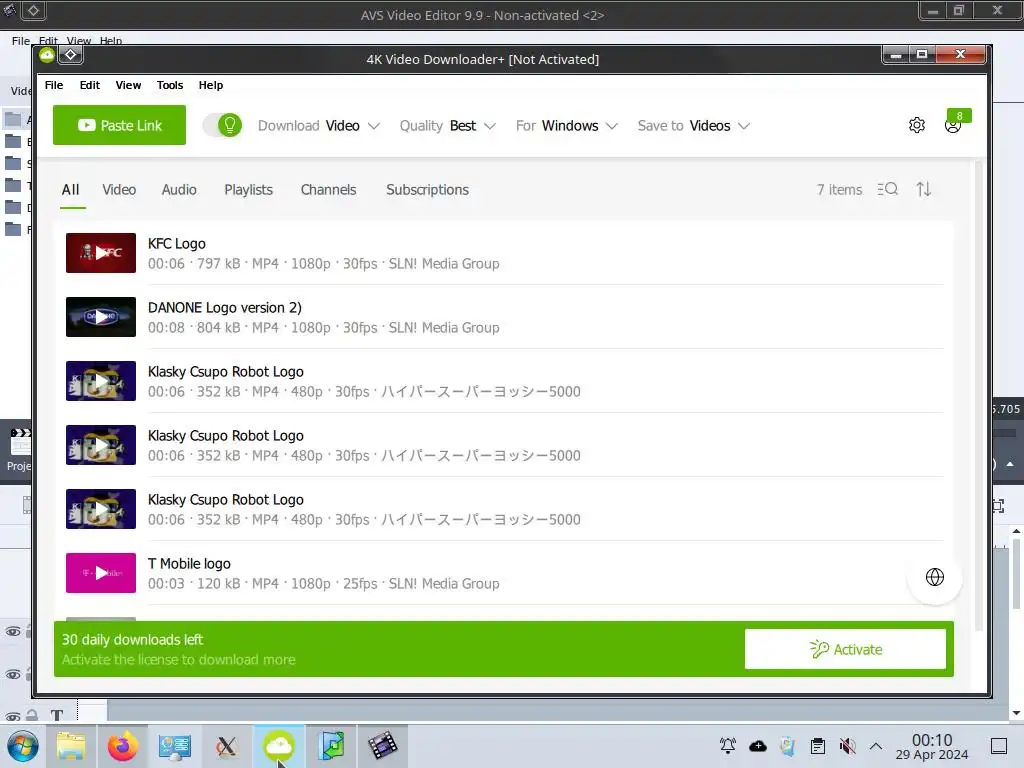Open the Tools menu in 4K Video Downloader+

(x=170, y=85)
